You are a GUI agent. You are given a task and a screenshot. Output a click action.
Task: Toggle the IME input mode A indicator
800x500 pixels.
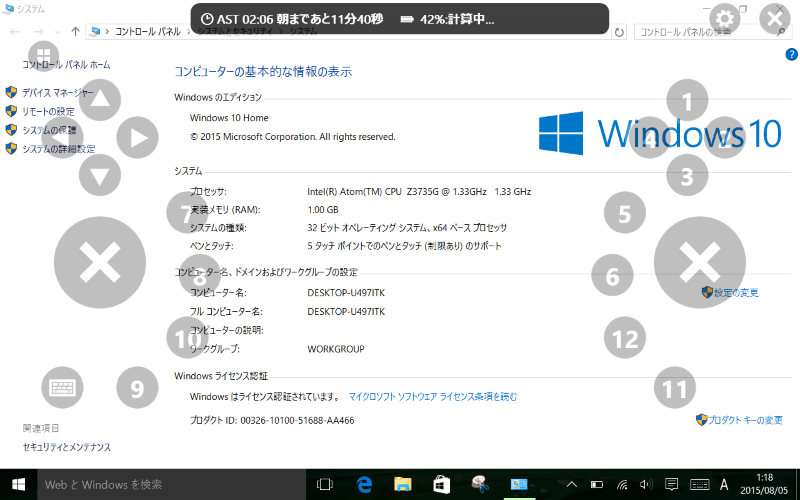click(x=724, y=485)
